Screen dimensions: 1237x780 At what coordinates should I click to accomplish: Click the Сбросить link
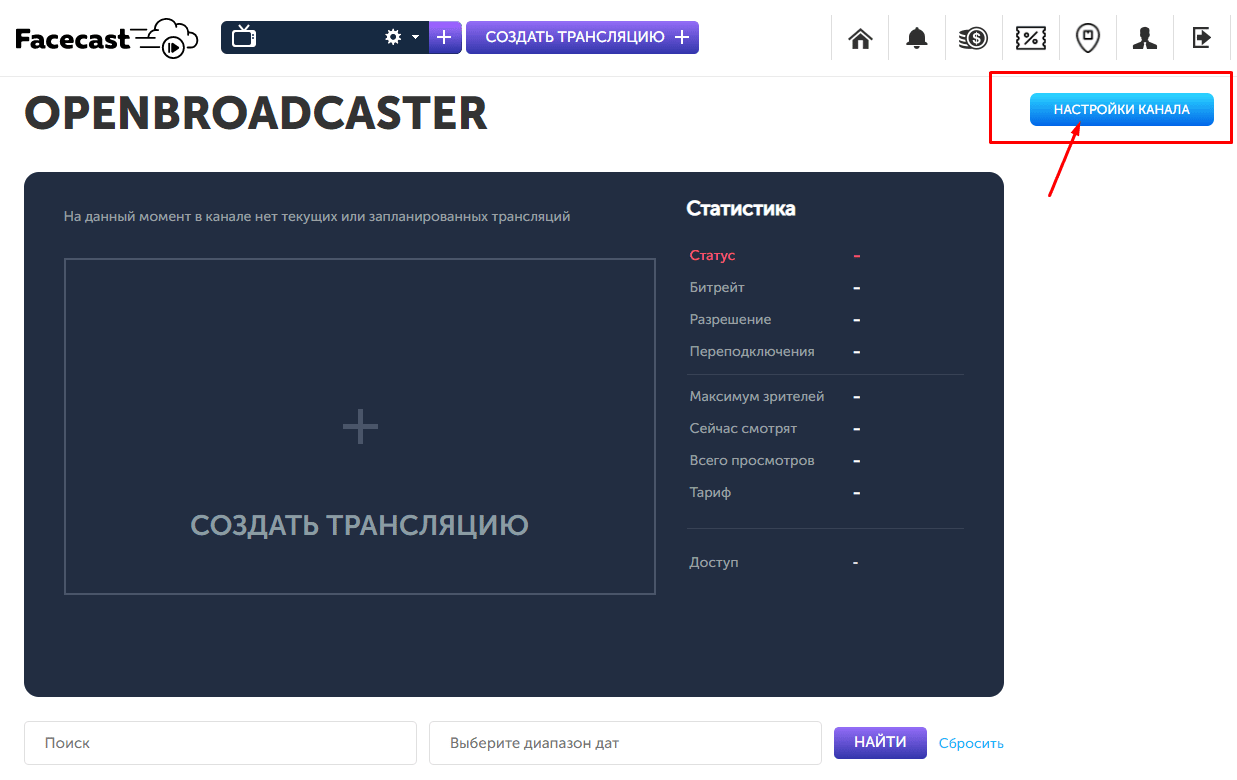[971, 743]
